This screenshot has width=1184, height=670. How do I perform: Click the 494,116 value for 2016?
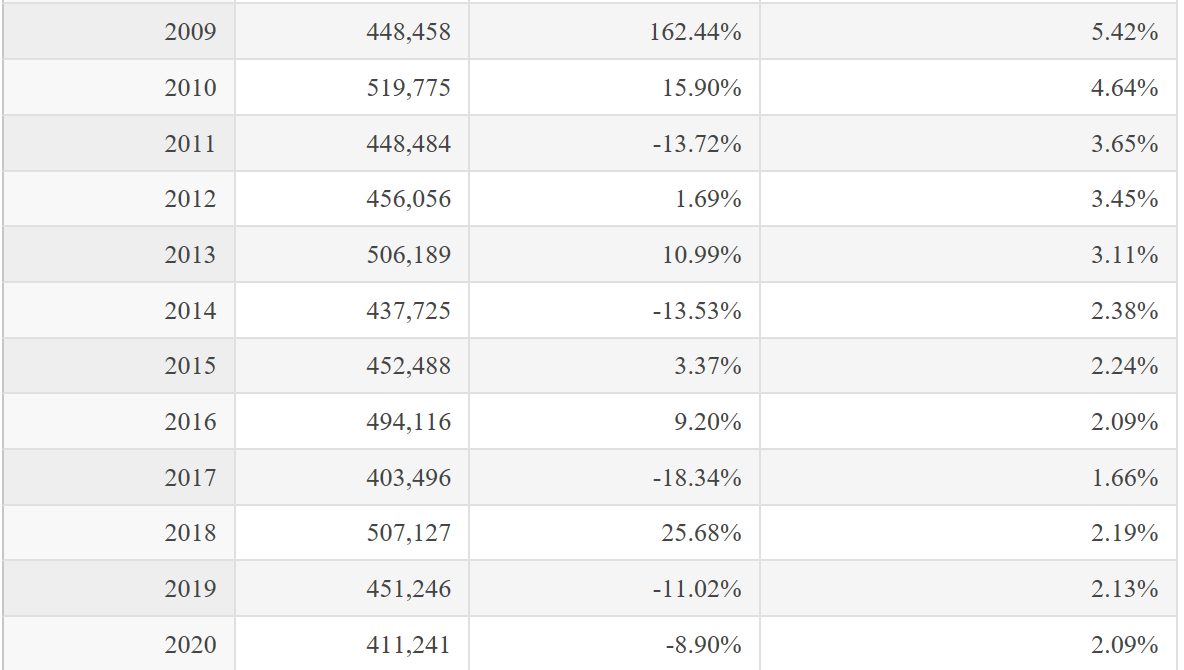pos(352,421)
